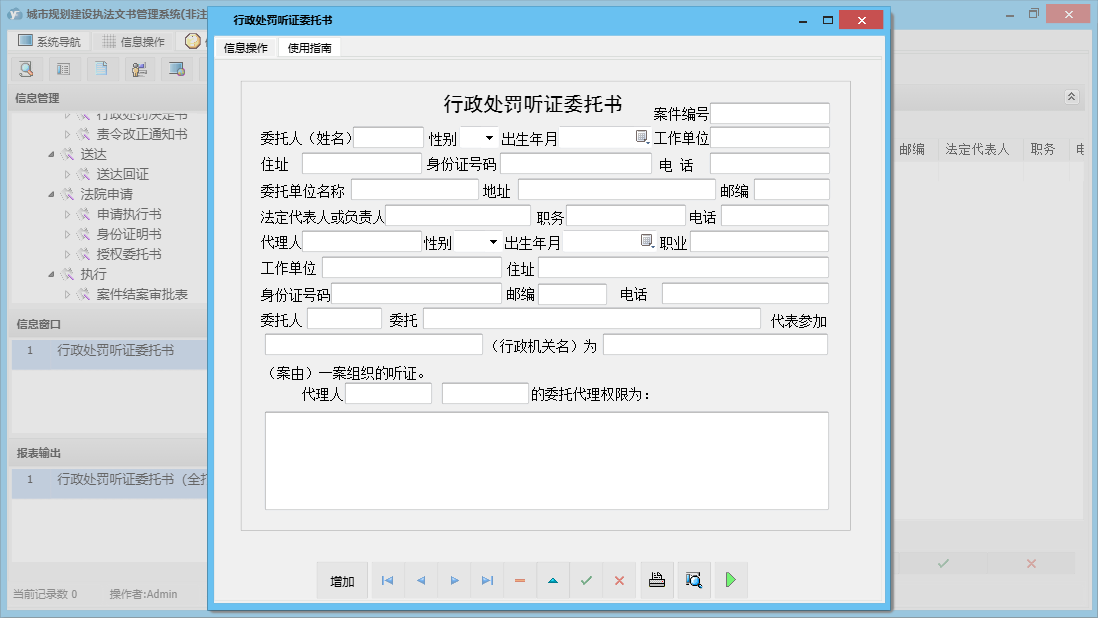The height and width of the screenshot is (618, 1098).
Task: Run the report with the green play arrow
Action: (730, 580)
